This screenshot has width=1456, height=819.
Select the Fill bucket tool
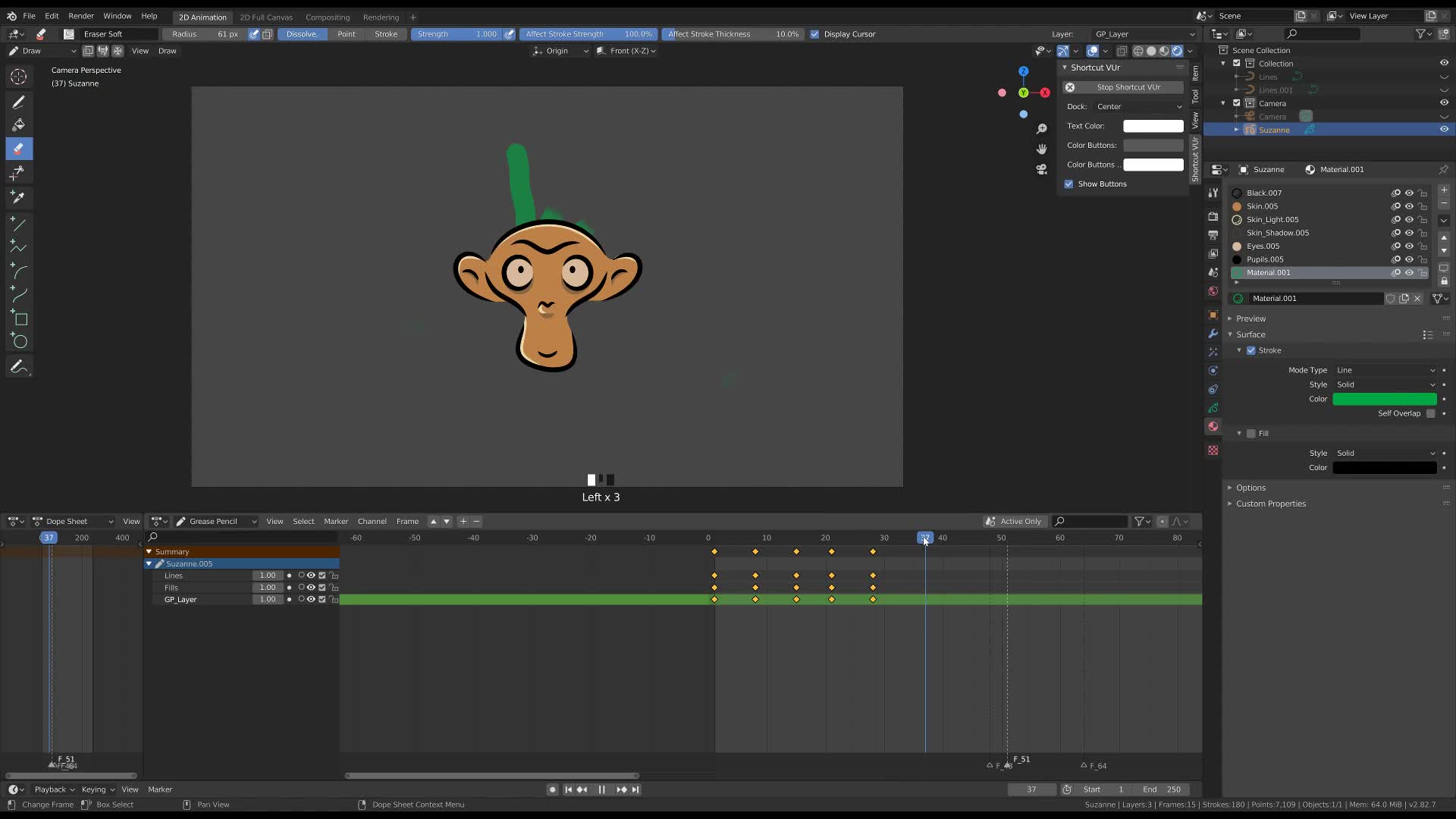pyautogui.click(x=19, y=125)
